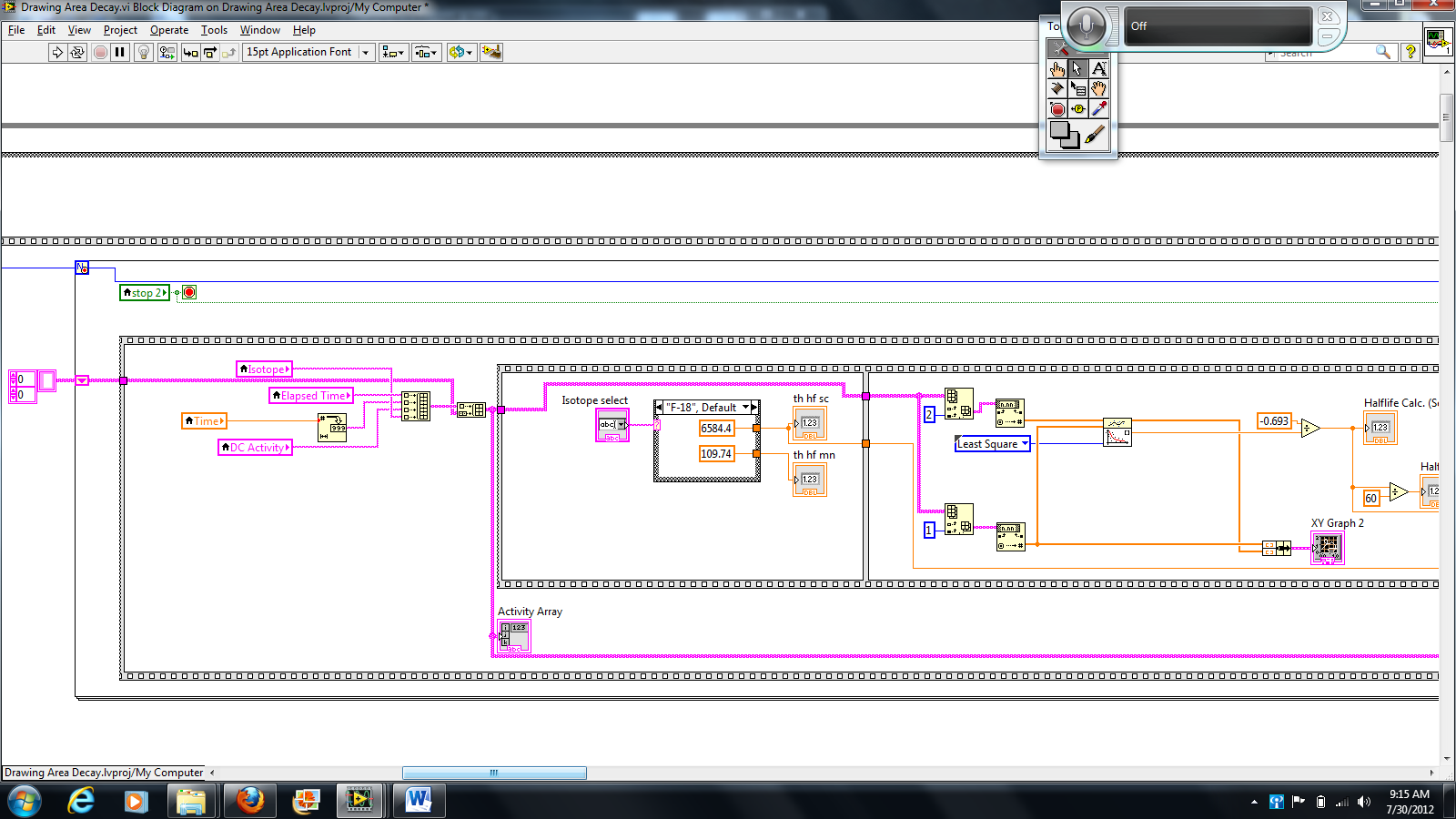Open the Operate menu

point(169,30)
